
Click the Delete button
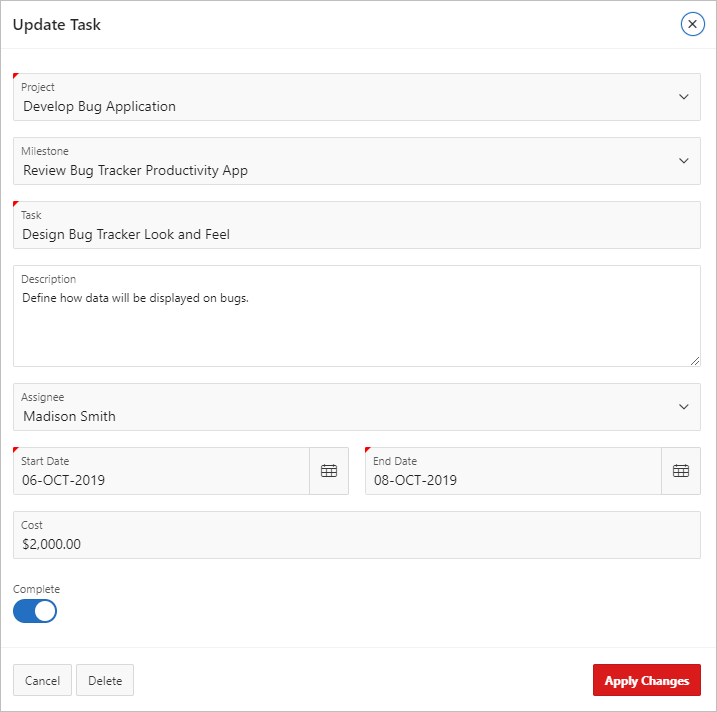click(x=105, y=680)
